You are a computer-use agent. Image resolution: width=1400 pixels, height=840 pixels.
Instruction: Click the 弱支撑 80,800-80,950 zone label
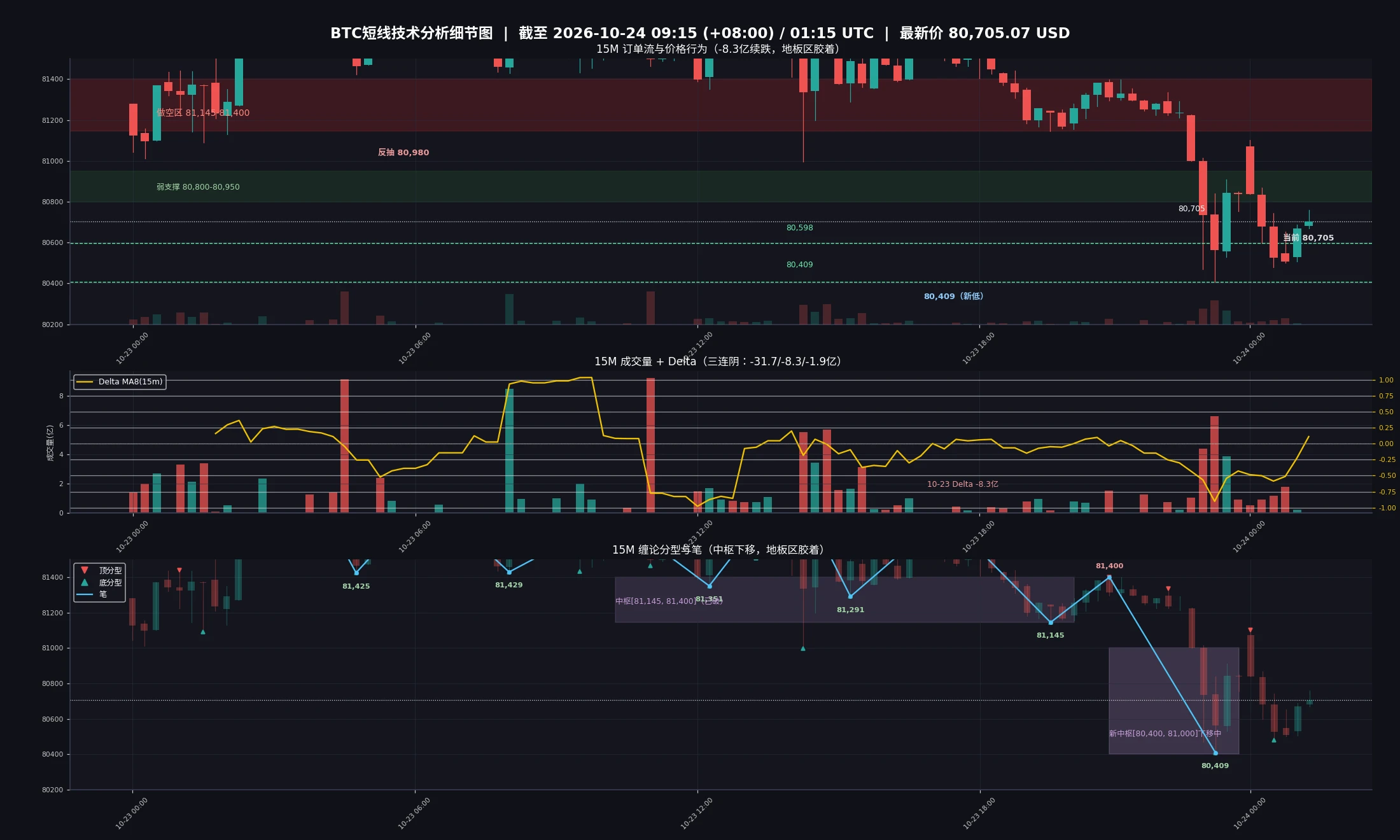pyautogui.click(x=198, y=187)
